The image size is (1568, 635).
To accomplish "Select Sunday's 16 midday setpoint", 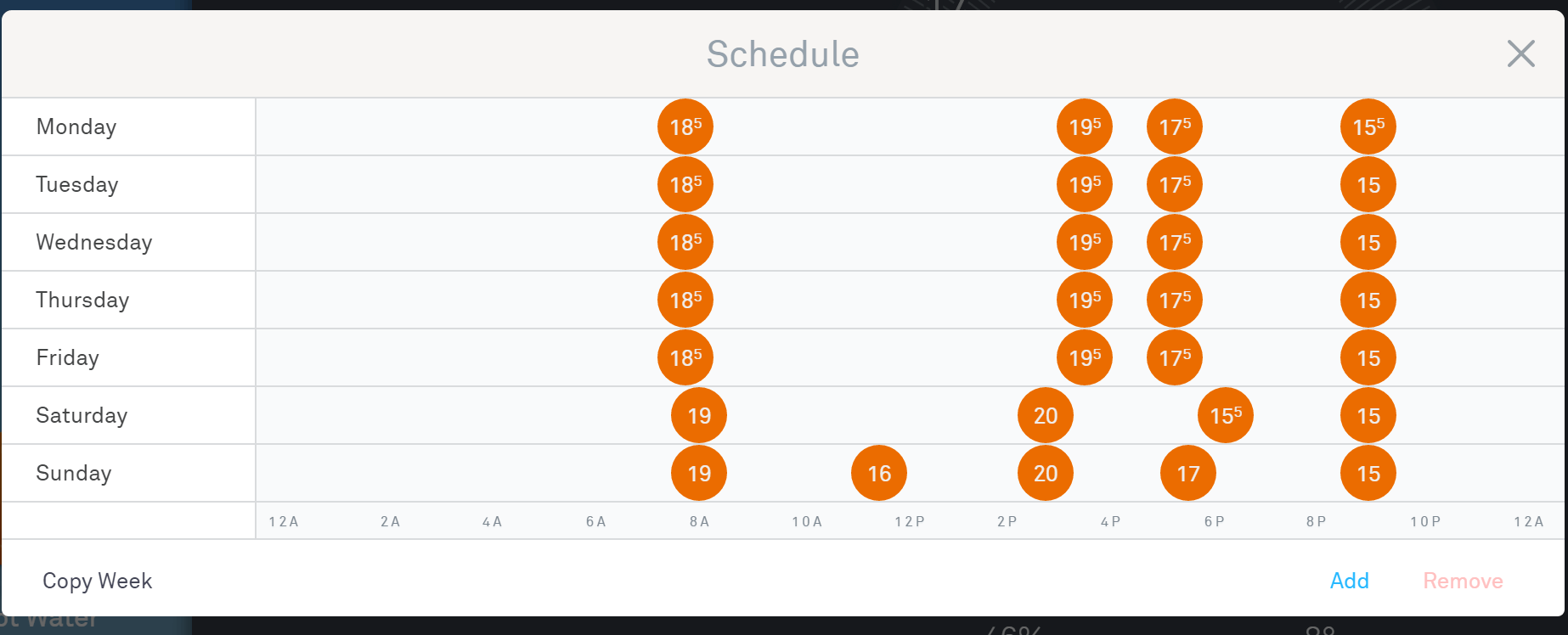I will pos(879,474).
